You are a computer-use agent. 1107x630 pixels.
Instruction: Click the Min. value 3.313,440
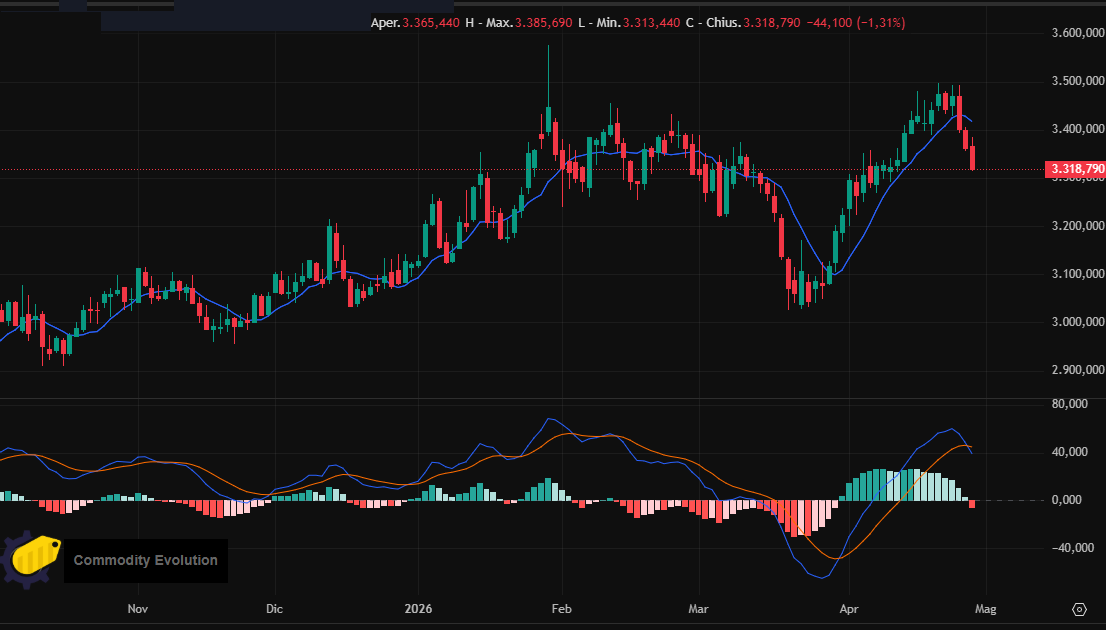click(x=652, y=23)
